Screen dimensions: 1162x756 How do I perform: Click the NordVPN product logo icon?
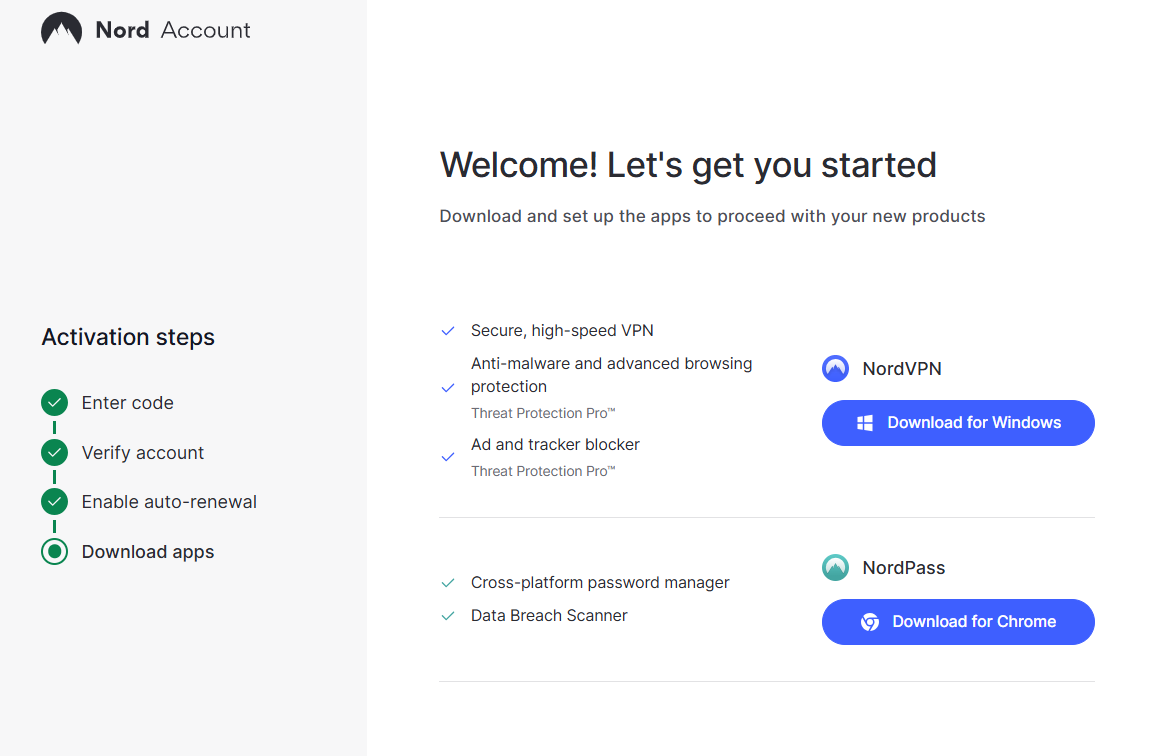click(x=835, y=369)
